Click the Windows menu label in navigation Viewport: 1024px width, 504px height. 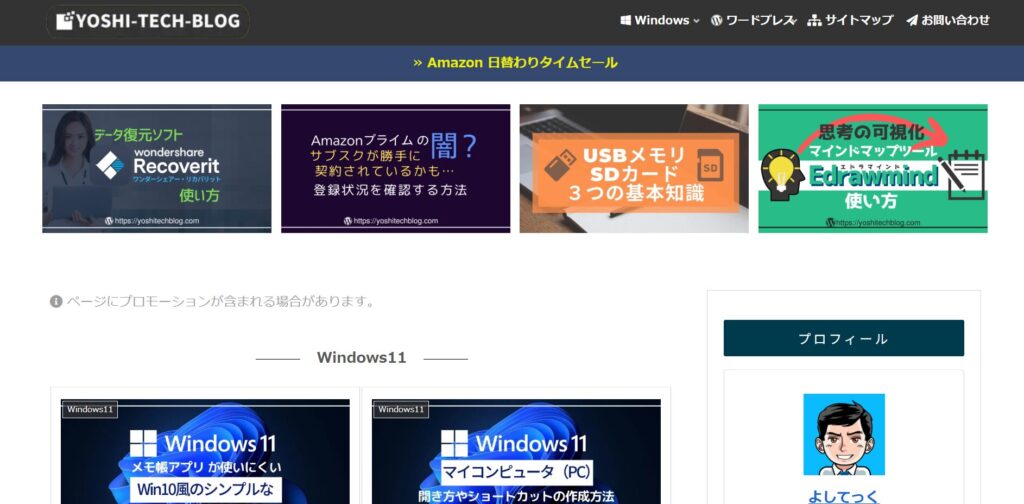[662, 20]
